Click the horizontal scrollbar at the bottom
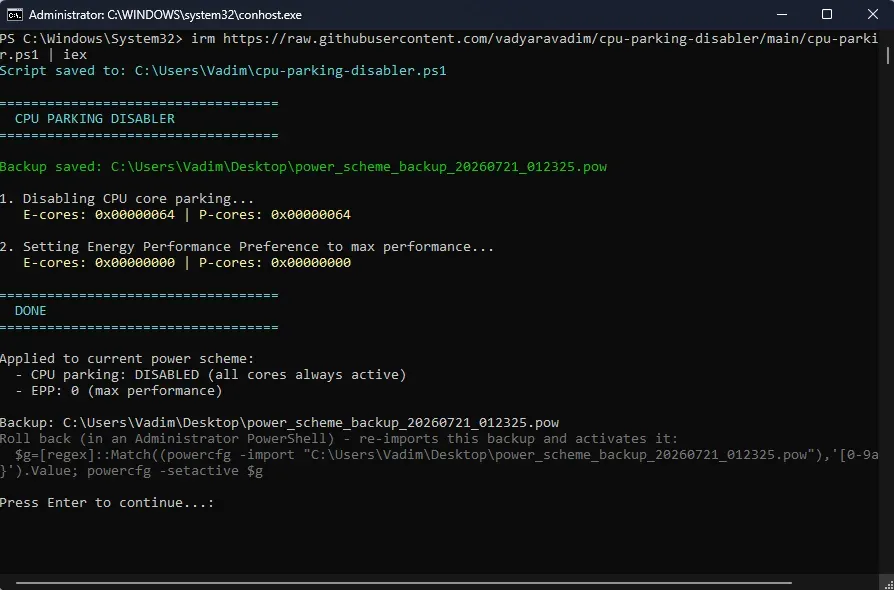Screen dimensions: 894x590 pos(404,583)
